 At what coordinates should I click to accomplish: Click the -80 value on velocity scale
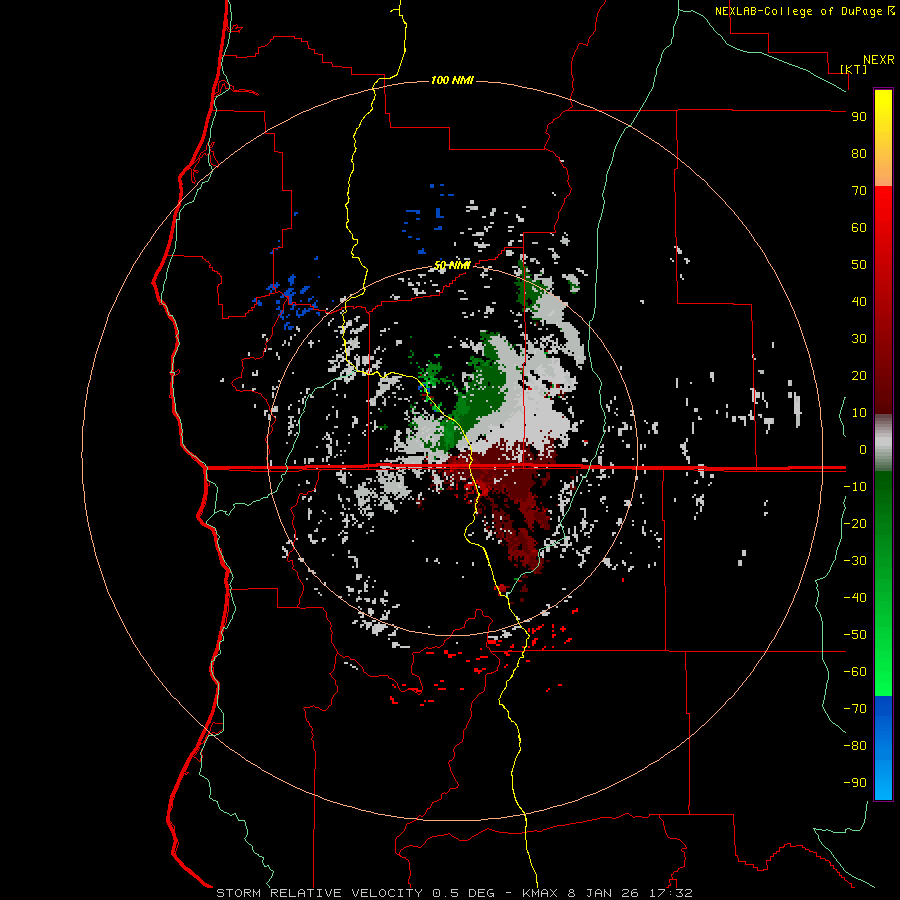coord(855,746)
